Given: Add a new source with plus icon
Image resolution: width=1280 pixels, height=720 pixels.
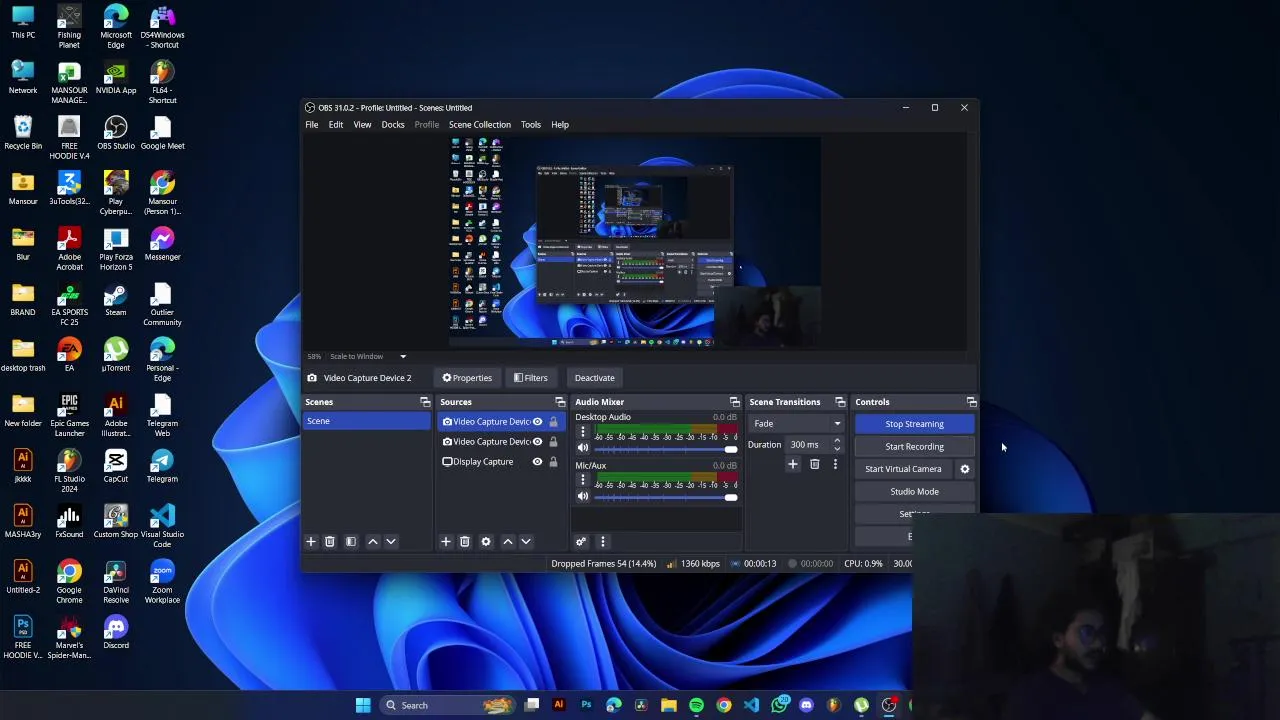Looking at the screenshot, I should click(x=446, y=541).
